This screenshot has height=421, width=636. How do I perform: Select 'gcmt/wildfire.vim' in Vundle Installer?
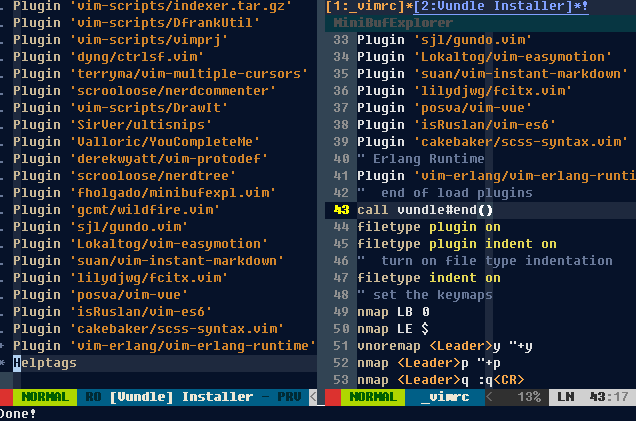click(145, 210)
